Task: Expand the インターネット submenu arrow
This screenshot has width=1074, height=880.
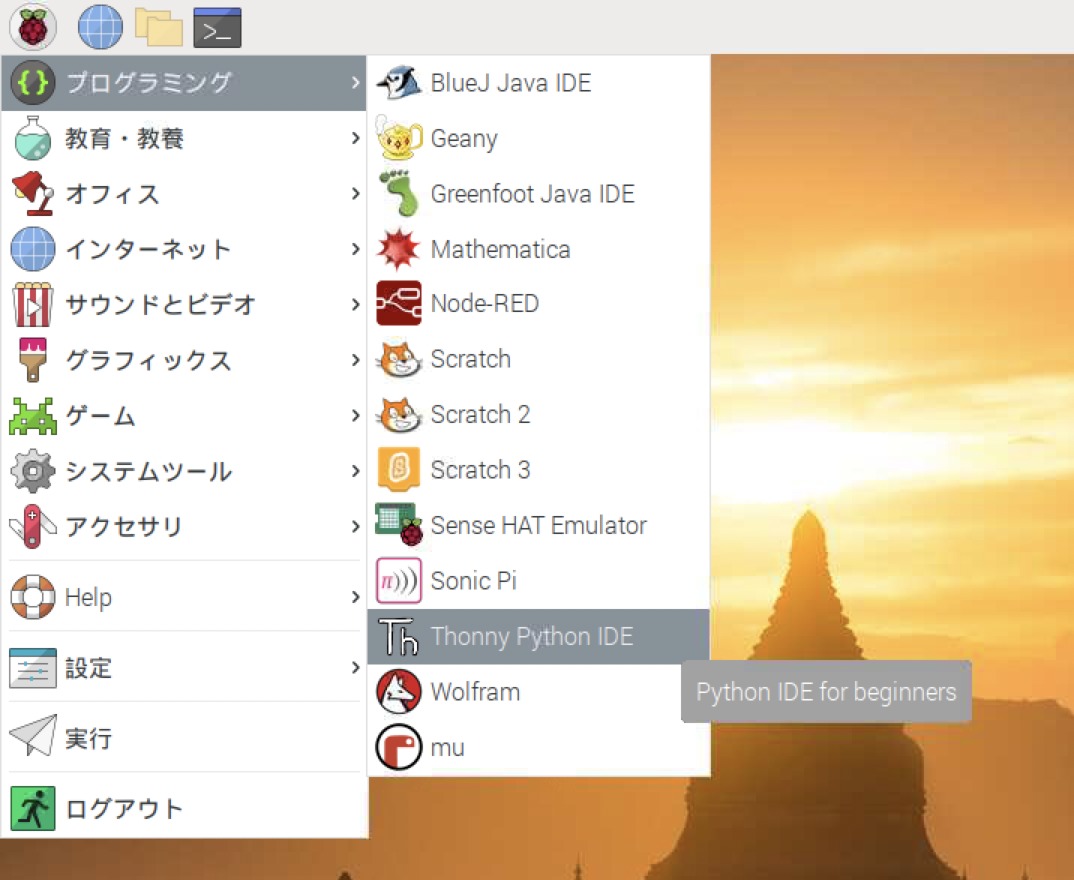Action: (x=355, y=249)
